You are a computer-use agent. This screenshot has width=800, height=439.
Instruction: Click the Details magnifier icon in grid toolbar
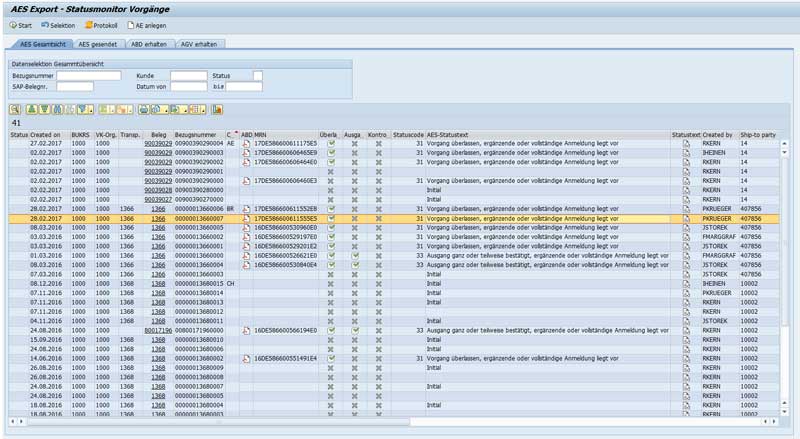(x=14, y=110)
